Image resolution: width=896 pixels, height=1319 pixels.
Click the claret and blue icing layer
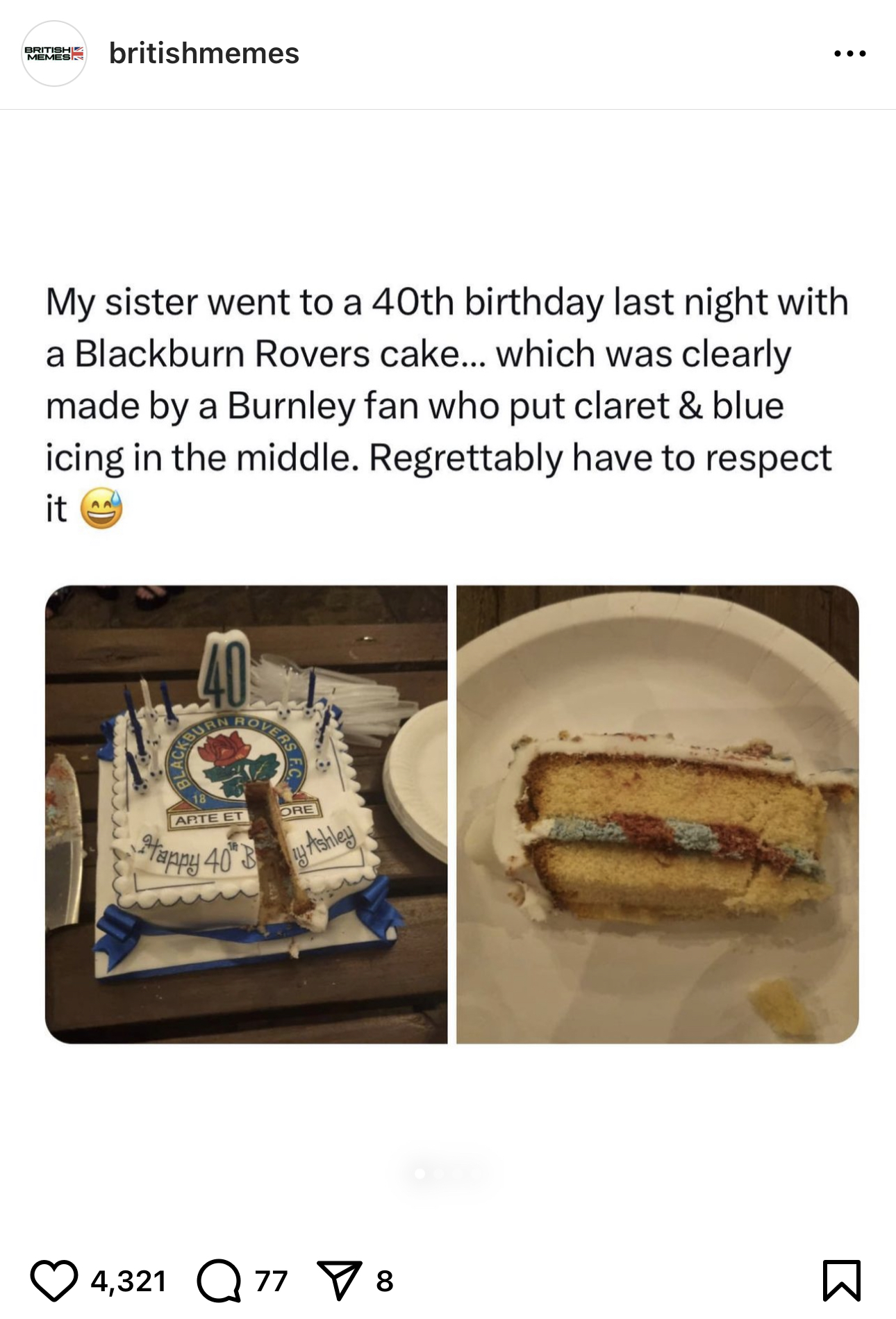681,840
